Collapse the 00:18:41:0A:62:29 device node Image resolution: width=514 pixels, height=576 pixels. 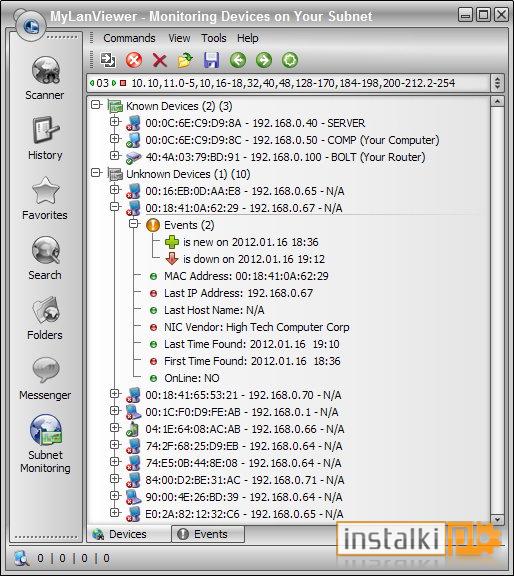coord(115,206)
